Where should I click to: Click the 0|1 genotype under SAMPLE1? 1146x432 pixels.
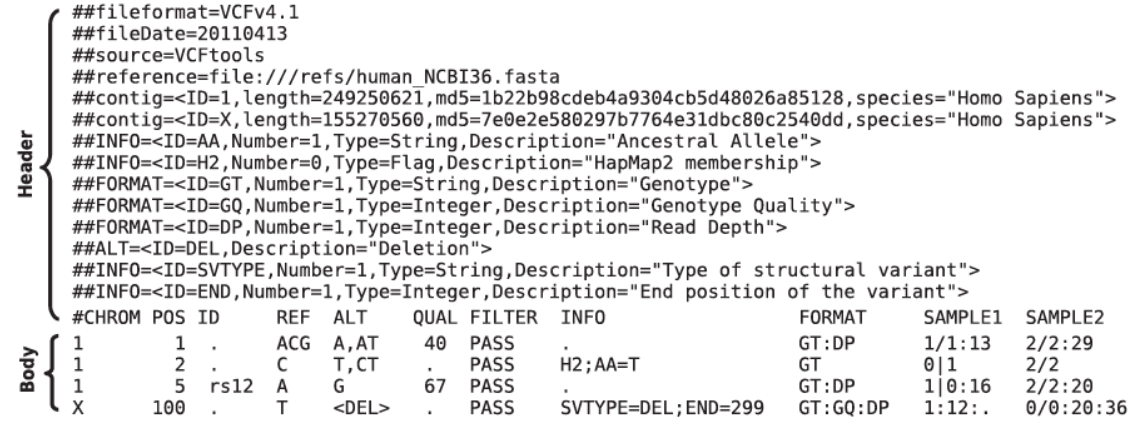940,364
